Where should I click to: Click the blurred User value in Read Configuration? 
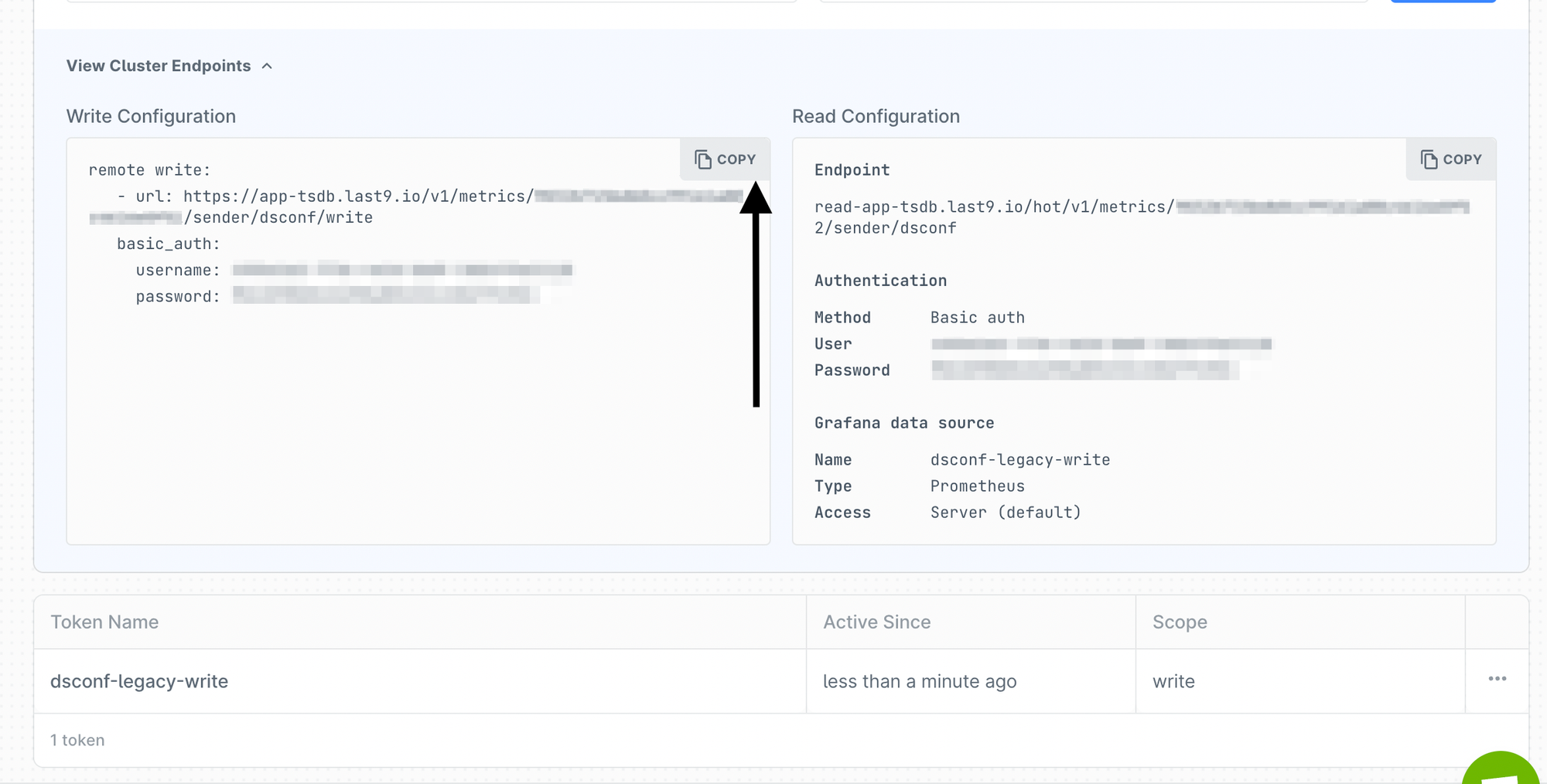pyautogui.click(x=1101, y=344)
